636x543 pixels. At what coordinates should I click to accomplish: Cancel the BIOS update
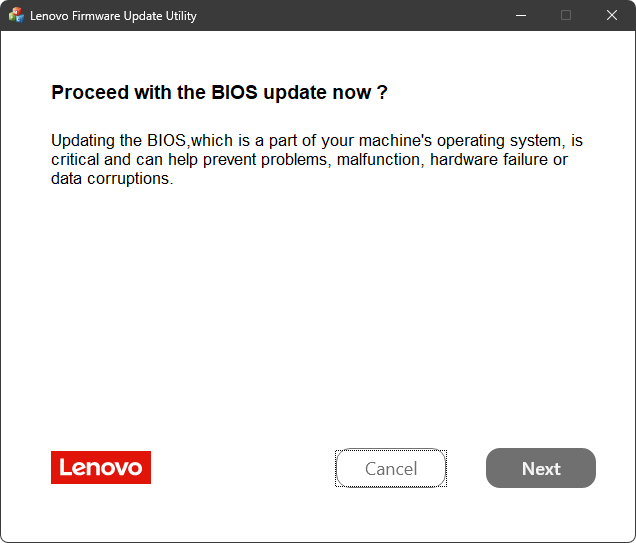[x=390, y=468]
